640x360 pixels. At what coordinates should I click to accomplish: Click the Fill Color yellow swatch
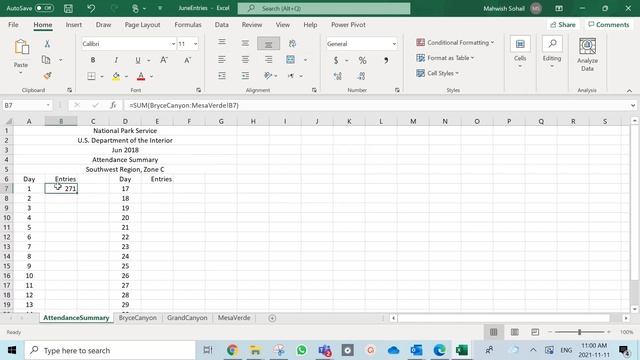116,76
